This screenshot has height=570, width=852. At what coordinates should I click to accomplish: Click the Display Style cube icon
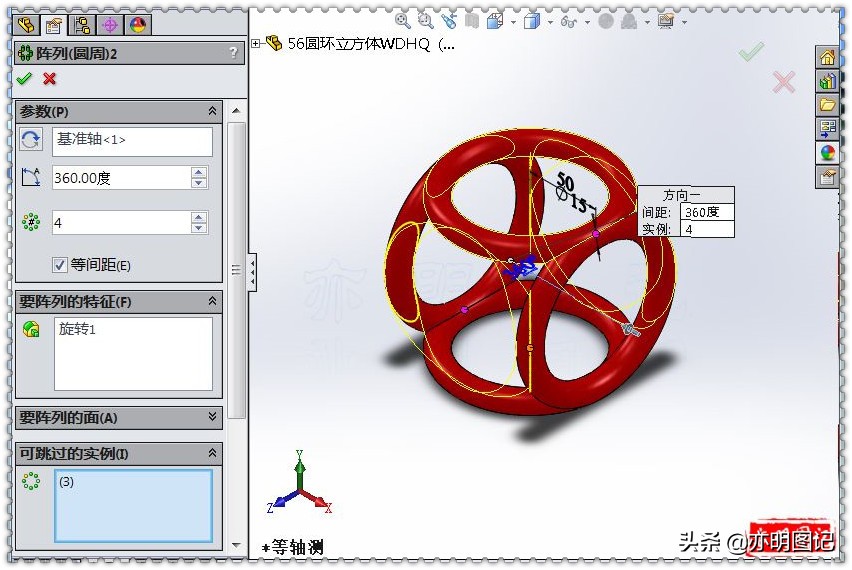[532, 21]
